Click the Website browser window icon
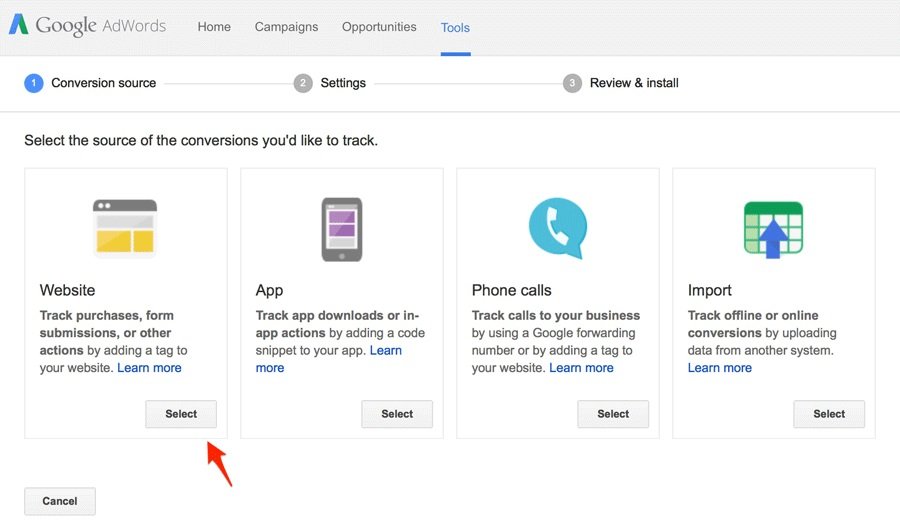900x531 pixels. tap(125, 228)
